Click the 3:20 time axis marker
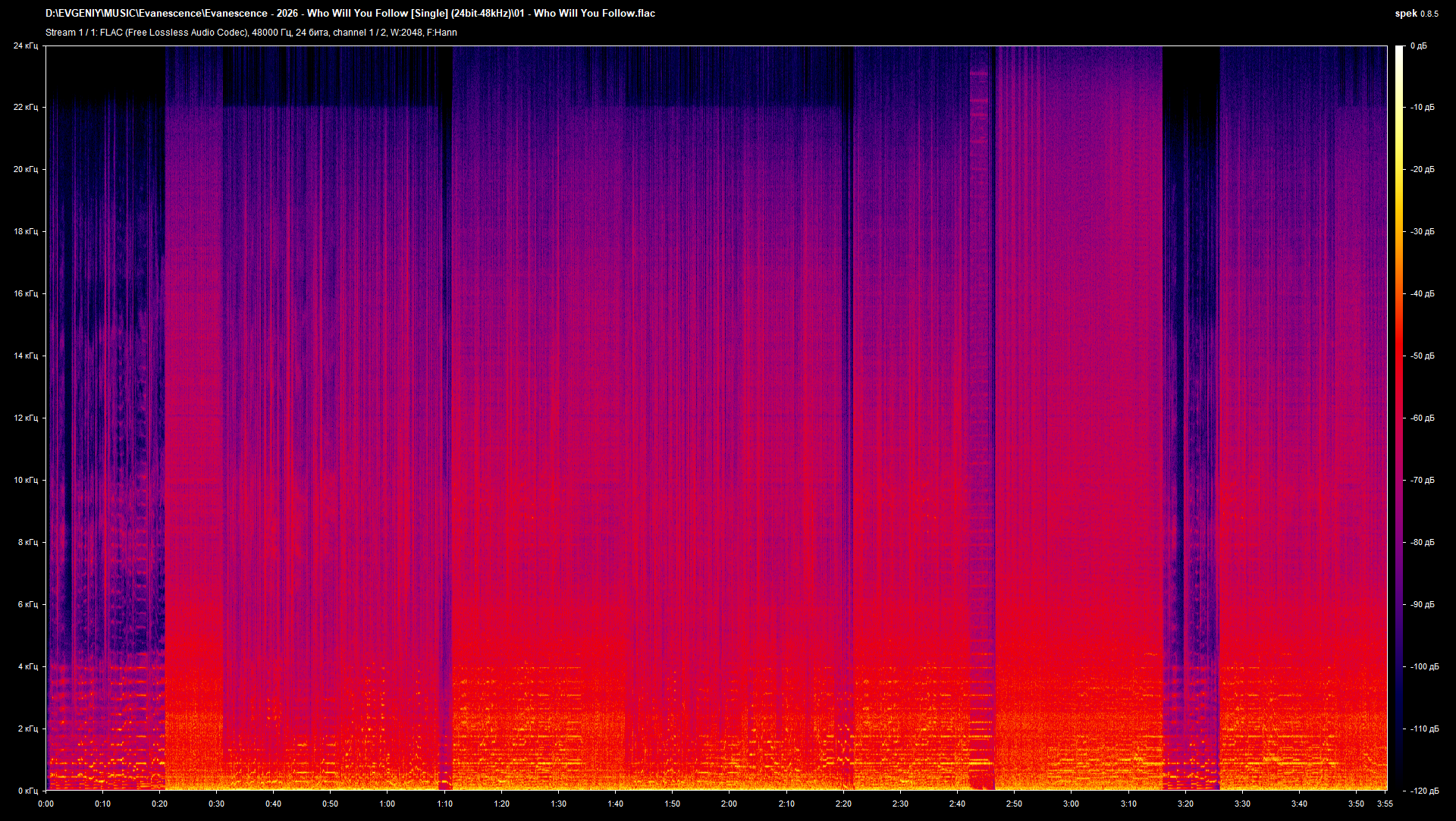This screenshot has height=821, width=1456. click(x=1185, y=804)
